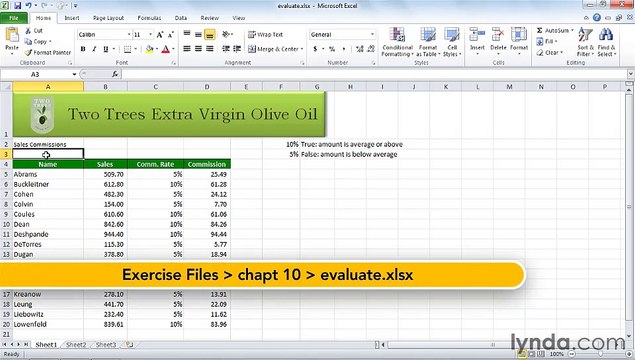
Task: Apply dollar accounting number format
Action: [315, 49]
